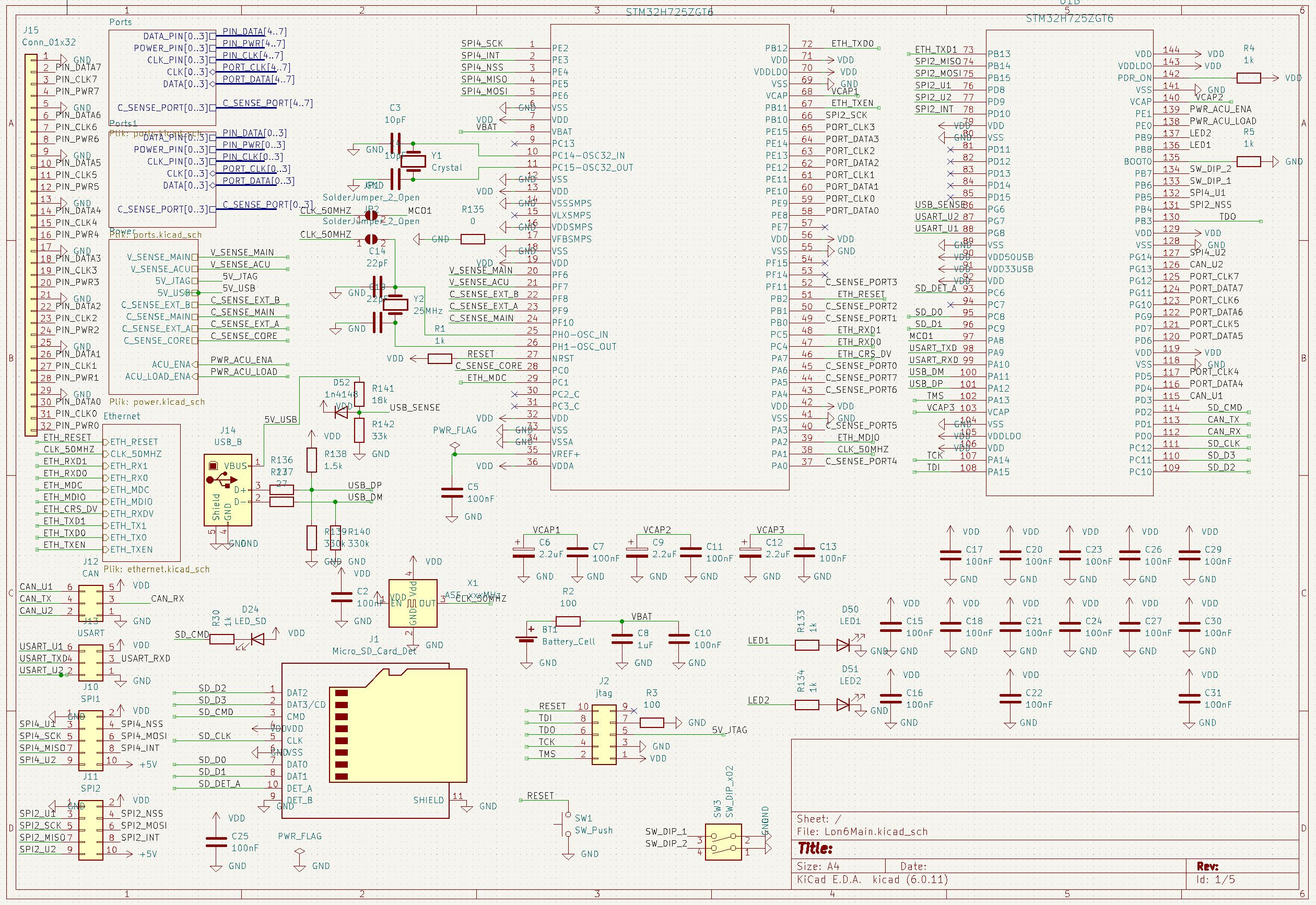Click the Battery_Cell symbol BT1

tap(527, 639)
